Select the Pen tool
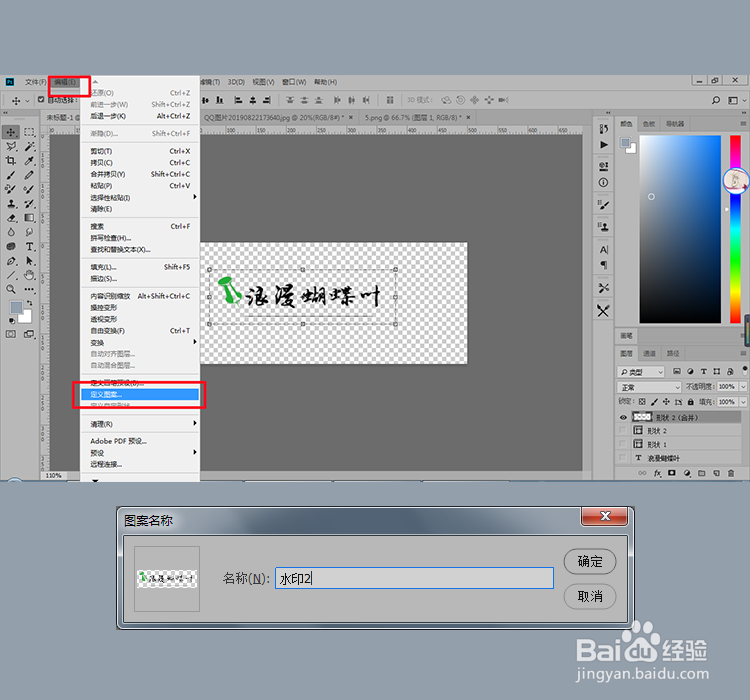This screenshot has width=750, height=700. click(11, 261)
